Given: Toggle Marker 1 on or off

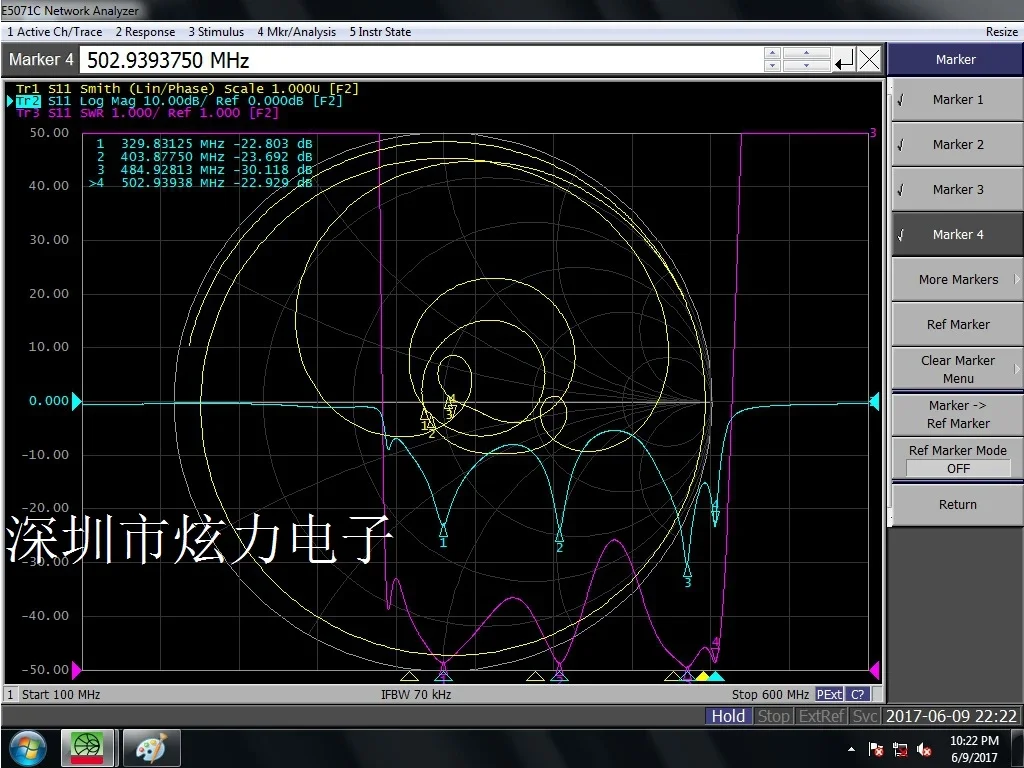Looking at the screenshot, I should [x=957, y=100].
